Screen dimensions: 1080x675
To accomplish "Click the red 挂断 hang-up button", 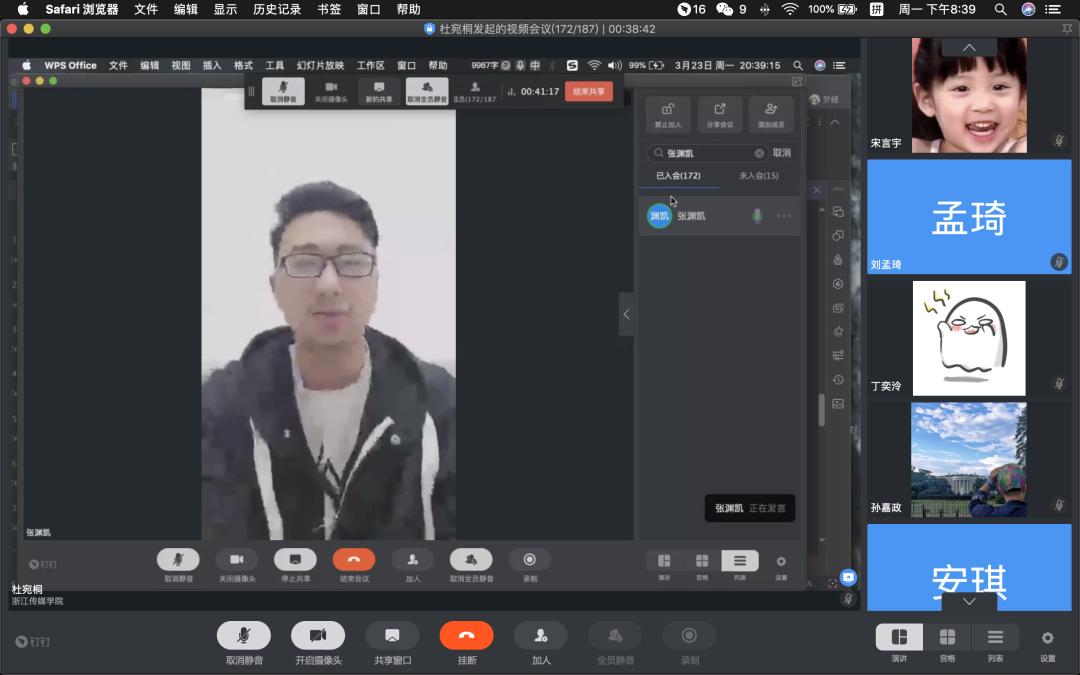I will [466, 635].
